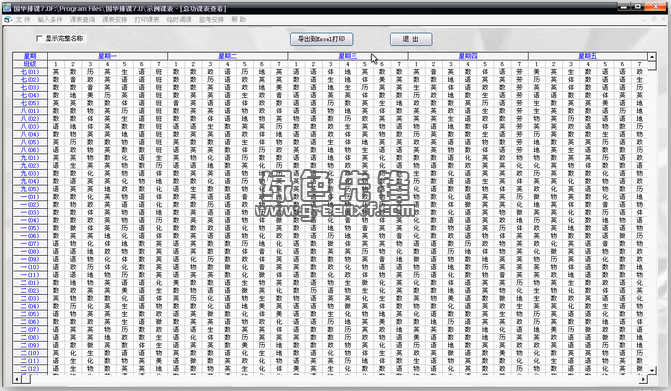Image resolution: width=671 pixels, height=391 pixels.
Task: Open the 监考安排 menu
Action: point(211,20)
